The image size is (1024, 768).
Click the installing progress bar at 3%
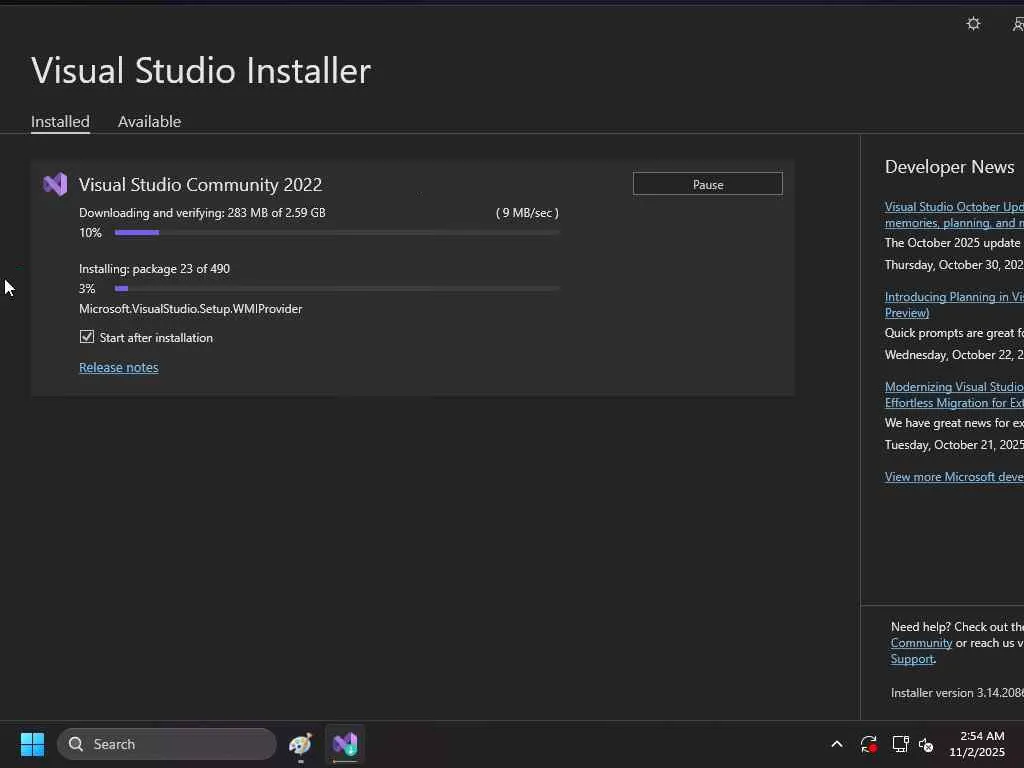337,288
